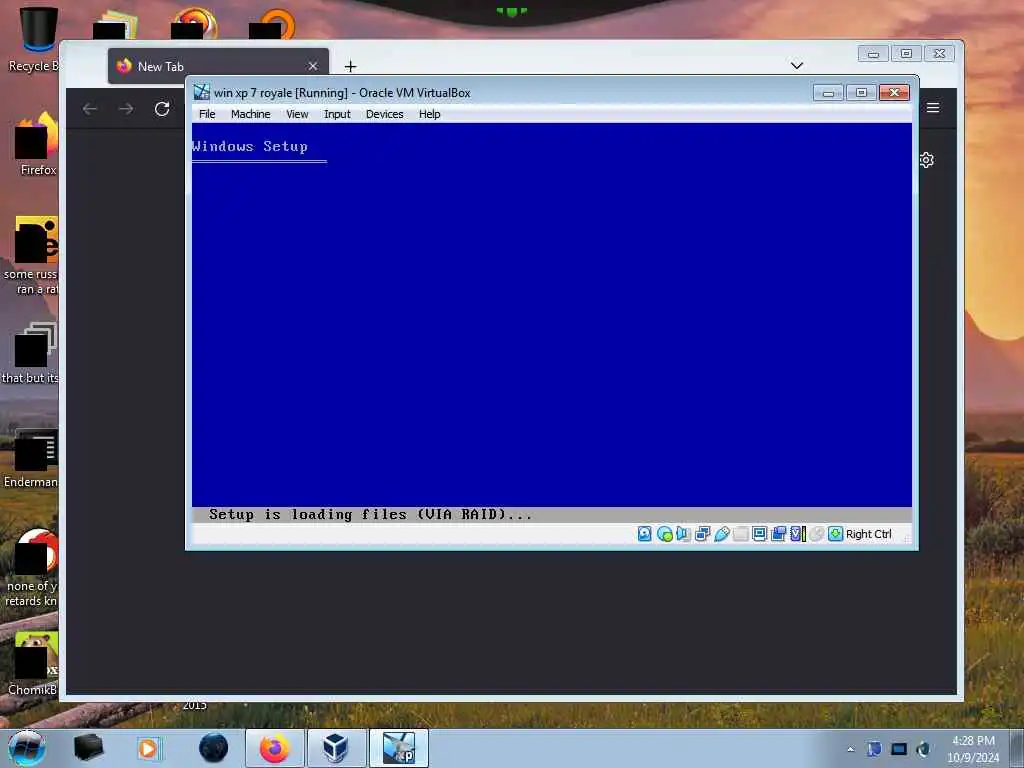Click the Right Ctrl host key label
Viewport: 1024px width, 768px height.
(869, 534)
